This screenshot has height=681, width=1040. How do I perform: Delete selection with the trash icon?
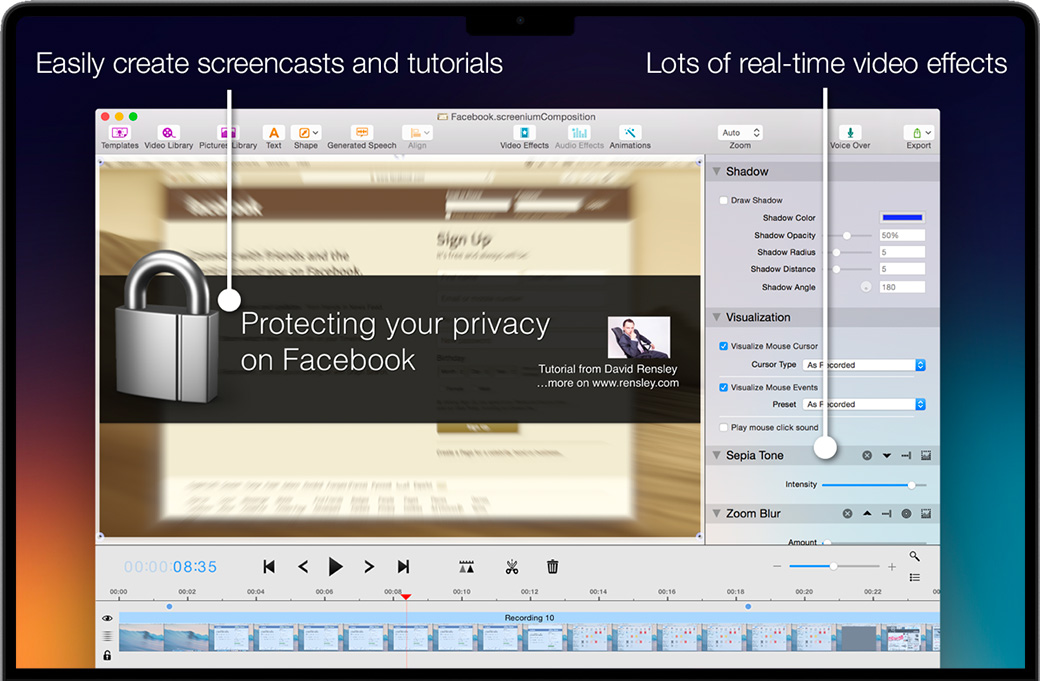(552, 567)
